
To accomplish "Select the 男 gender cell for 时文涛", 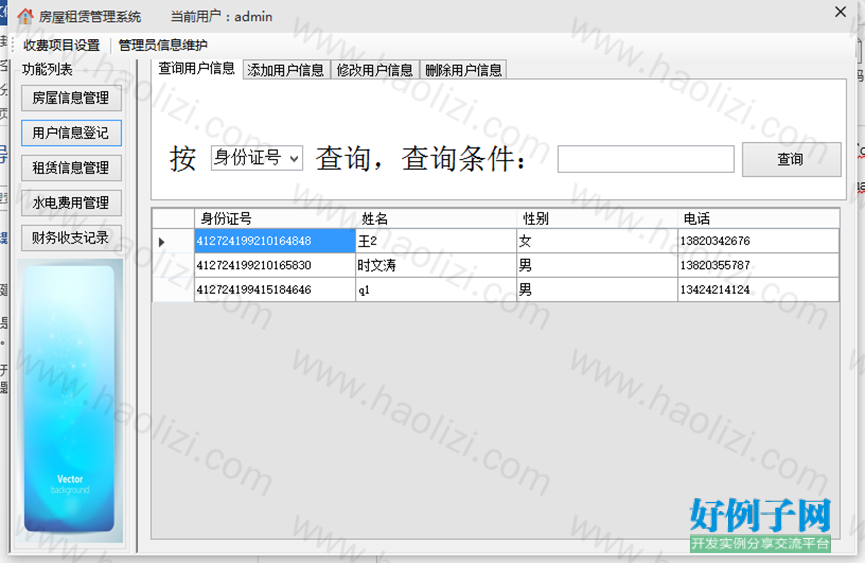I will pos(597,265).
